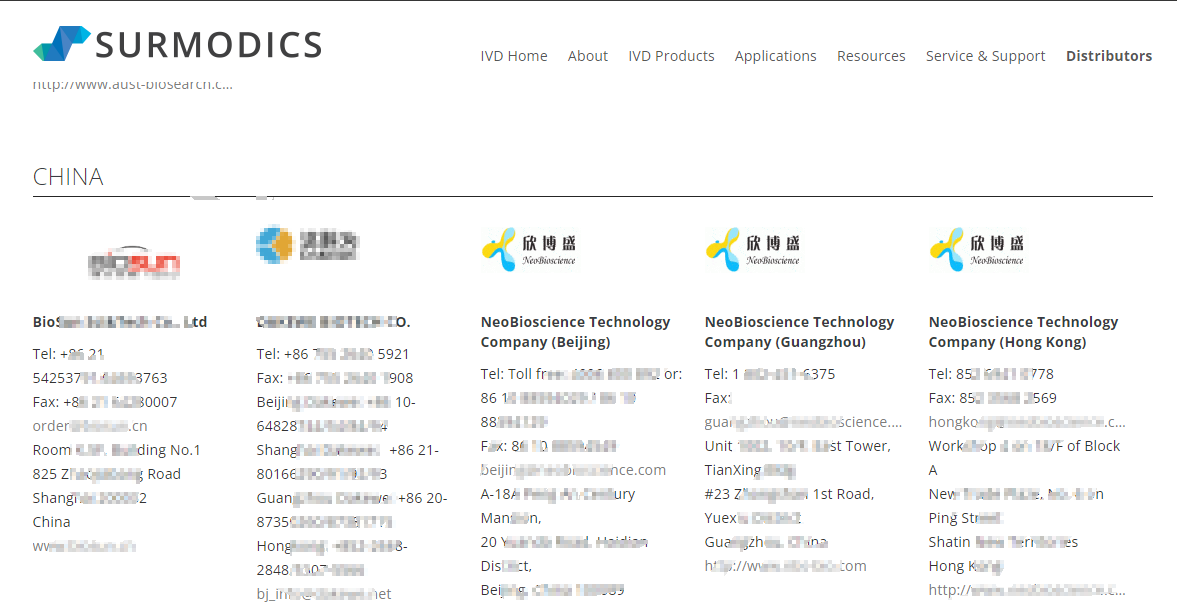Open the About menu item
The image size is (1177, 608).
pyautogui.click(x=588, y=56)
